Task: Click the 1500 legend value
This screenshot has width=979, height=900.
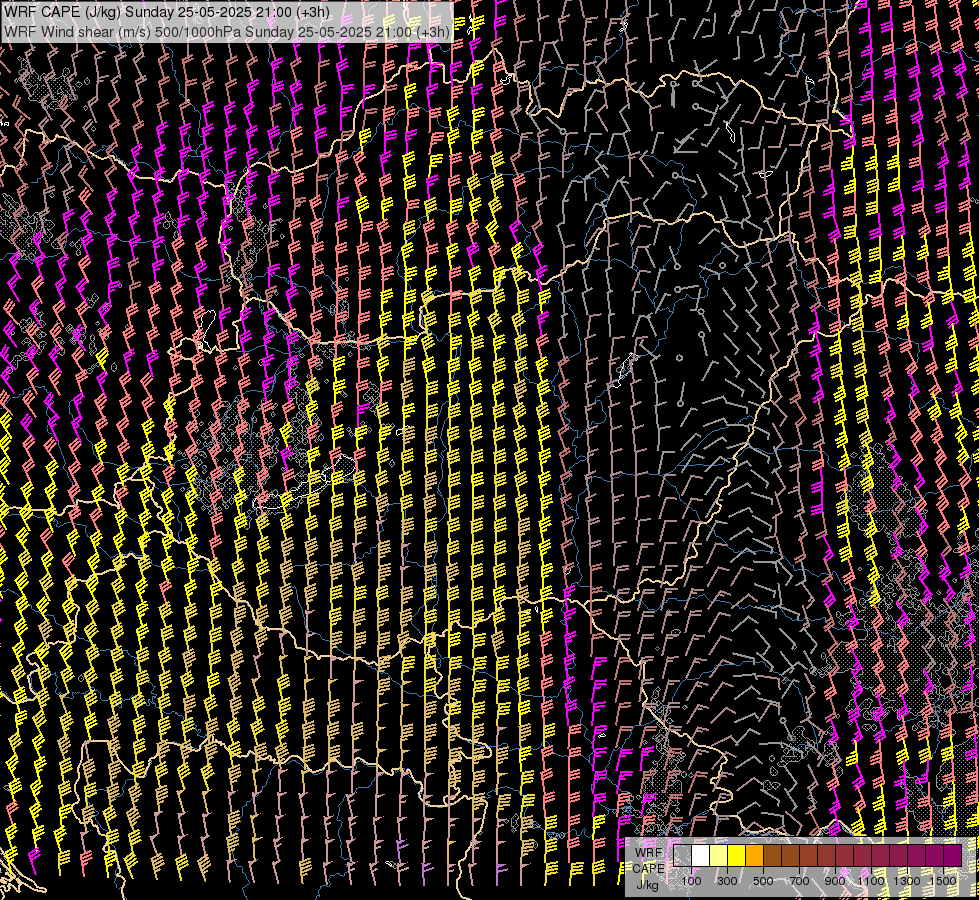Action: 943,881
